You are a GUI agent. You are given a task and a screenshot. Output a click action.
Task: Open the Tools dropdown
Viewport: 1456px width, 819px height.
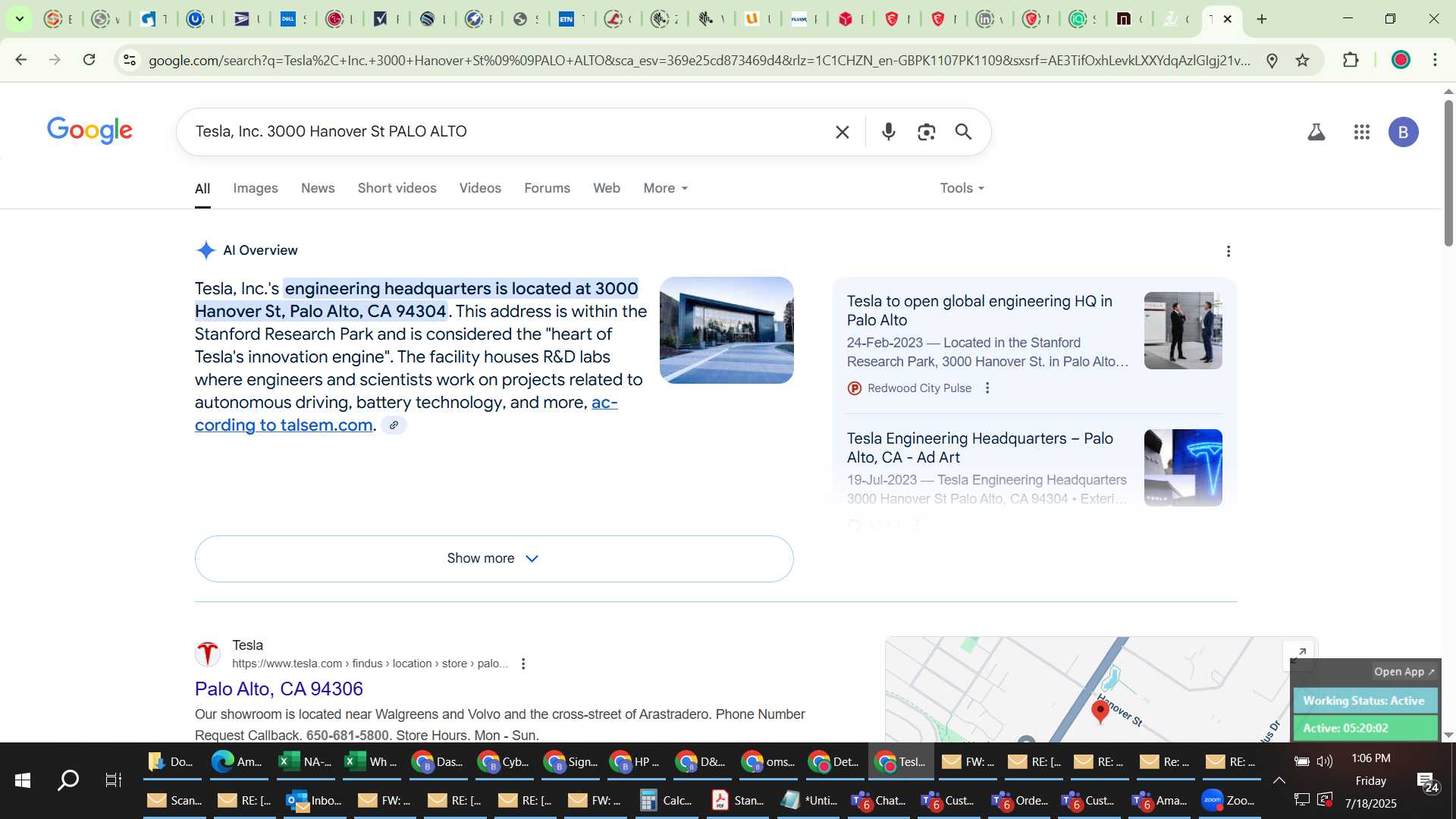pos(962,188)
